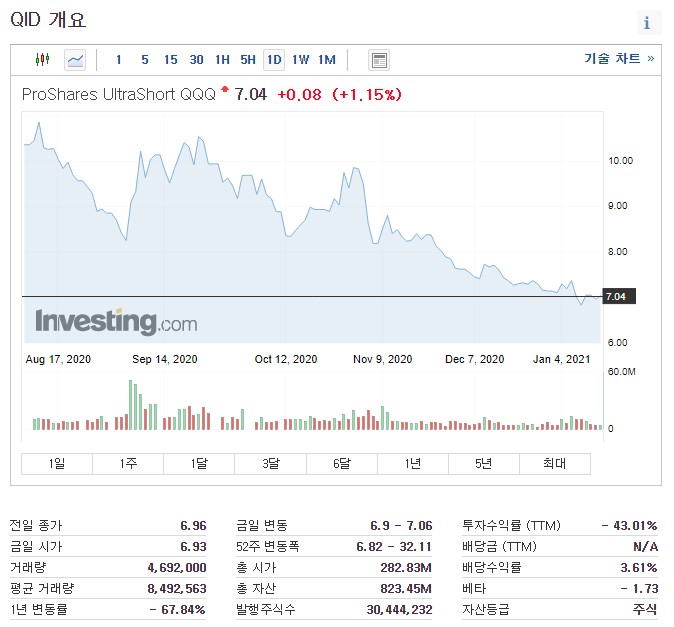Click the Sep 14, 2020 axis label
The image size is (674, 627).
click(165, 359)
